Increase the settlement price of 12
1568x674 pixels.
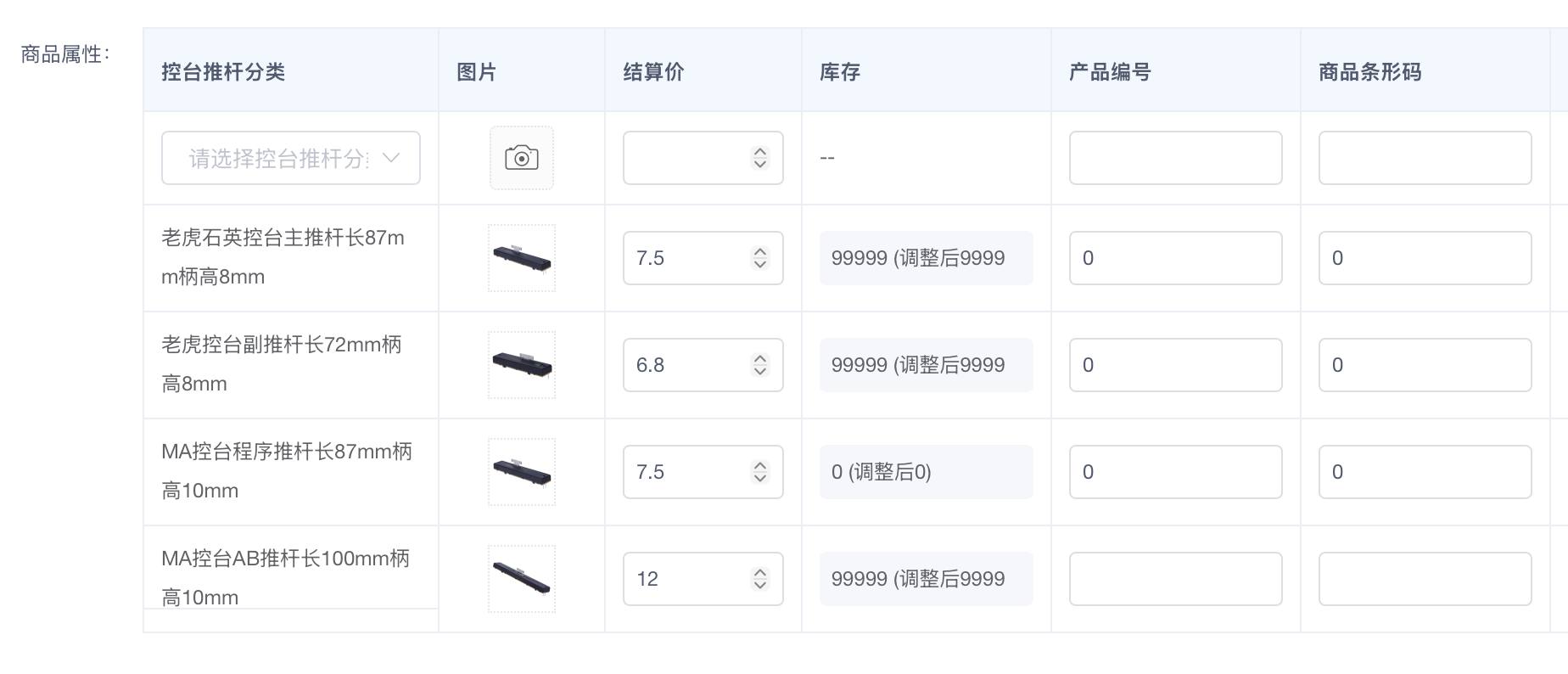coord(760,573)
